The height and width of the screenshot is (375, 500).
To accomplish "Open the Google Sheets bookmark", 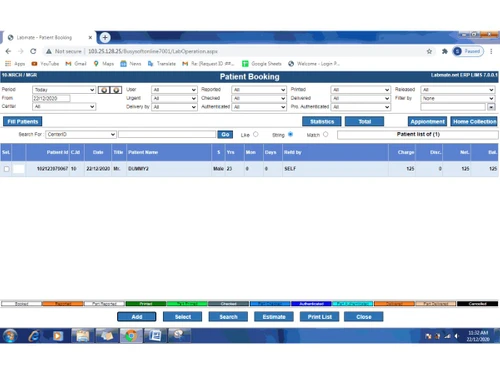I will point(262,64).
